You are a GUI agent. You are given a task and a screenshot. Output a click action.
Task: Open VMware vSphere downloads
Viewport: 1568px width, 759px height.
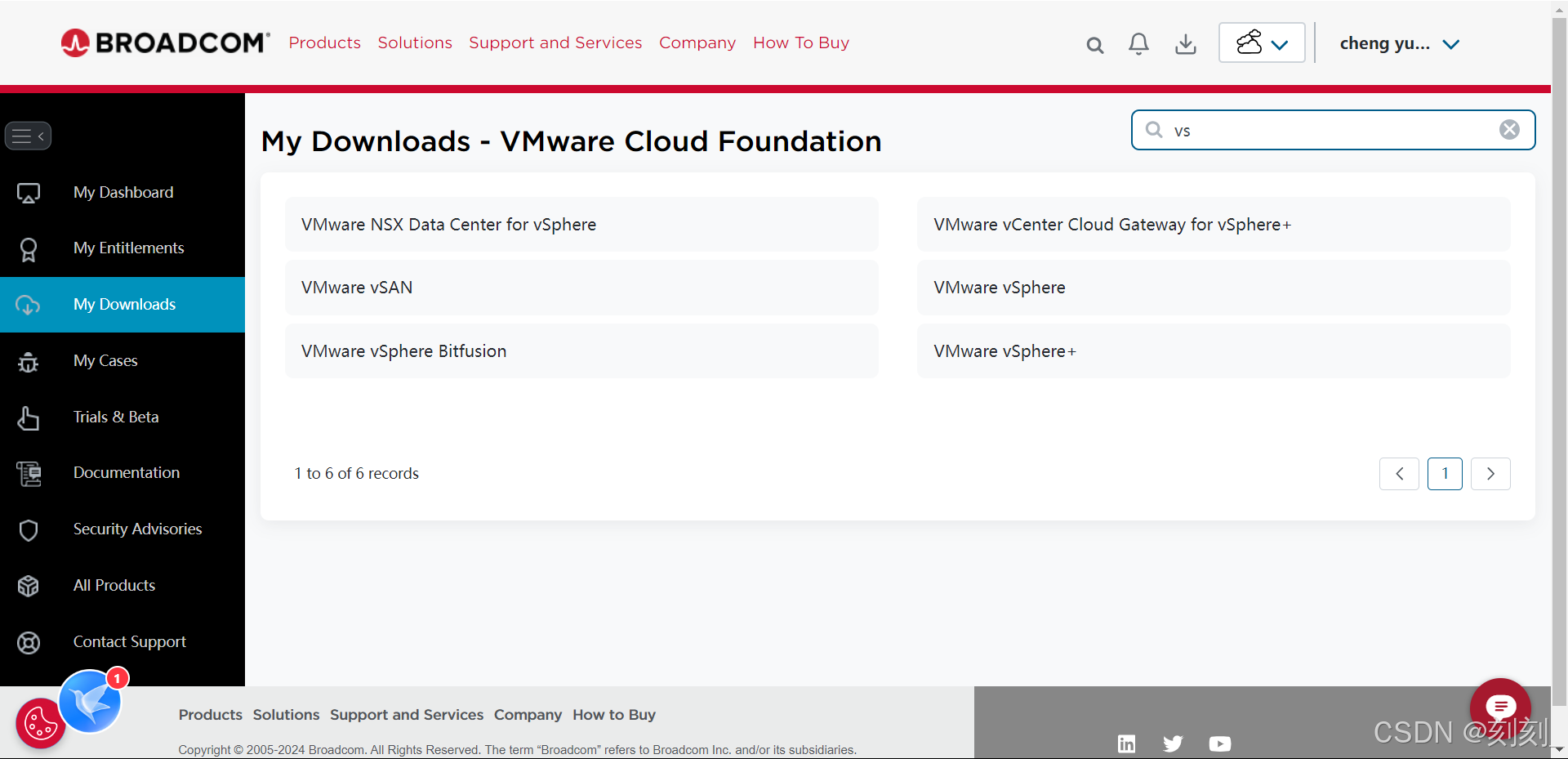tap(1214, 287)
